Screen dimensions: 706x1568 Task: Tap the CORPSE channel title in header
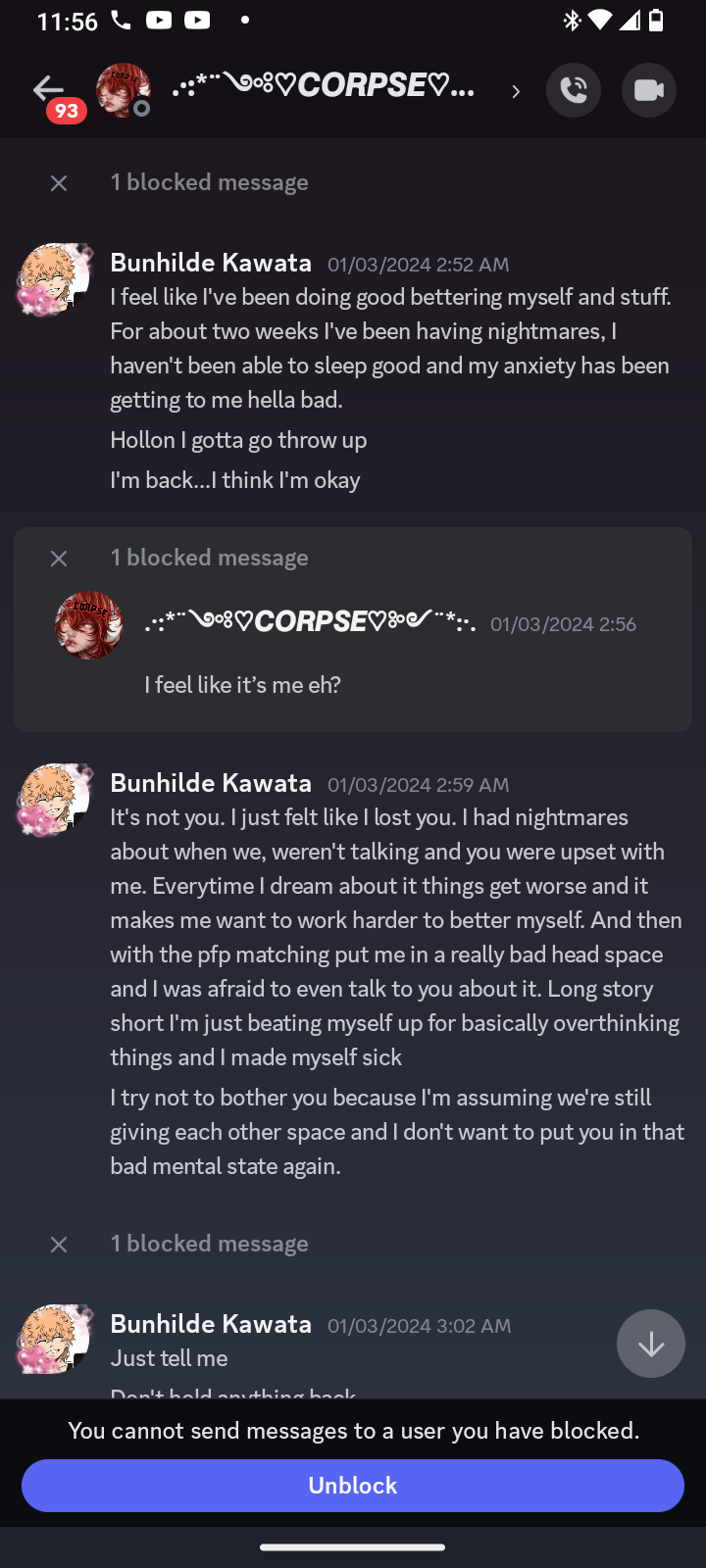point(323,86)
